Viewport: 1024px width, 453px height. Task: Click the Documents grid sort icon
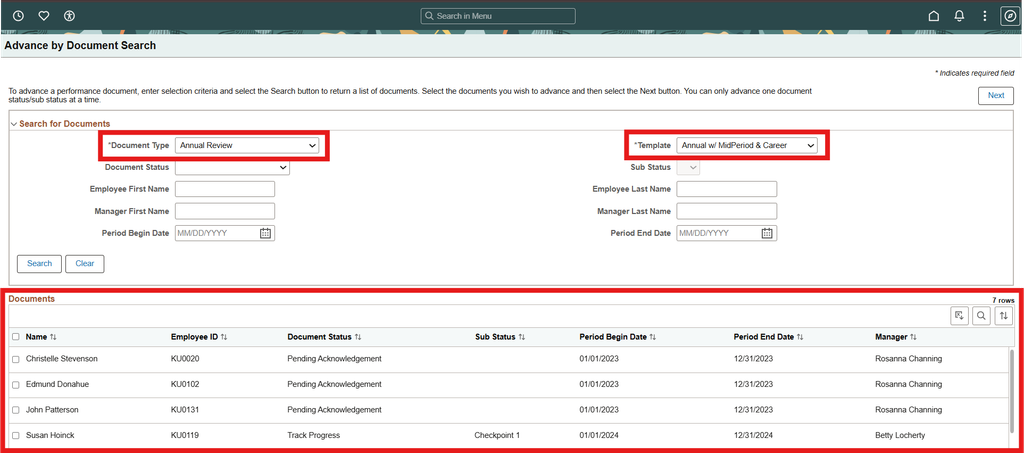click(1004, 316)
